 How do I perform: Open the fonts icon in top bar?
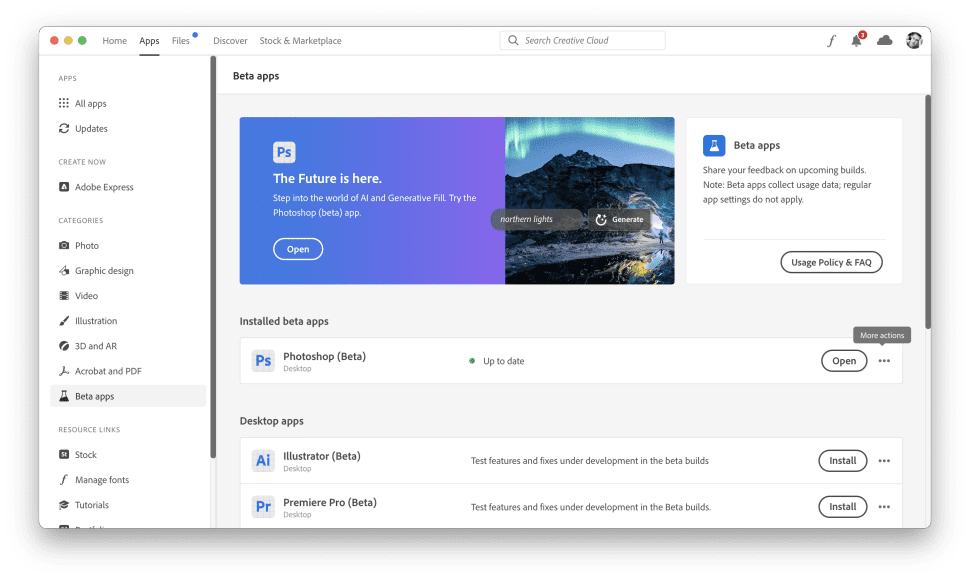coord(831,41)
